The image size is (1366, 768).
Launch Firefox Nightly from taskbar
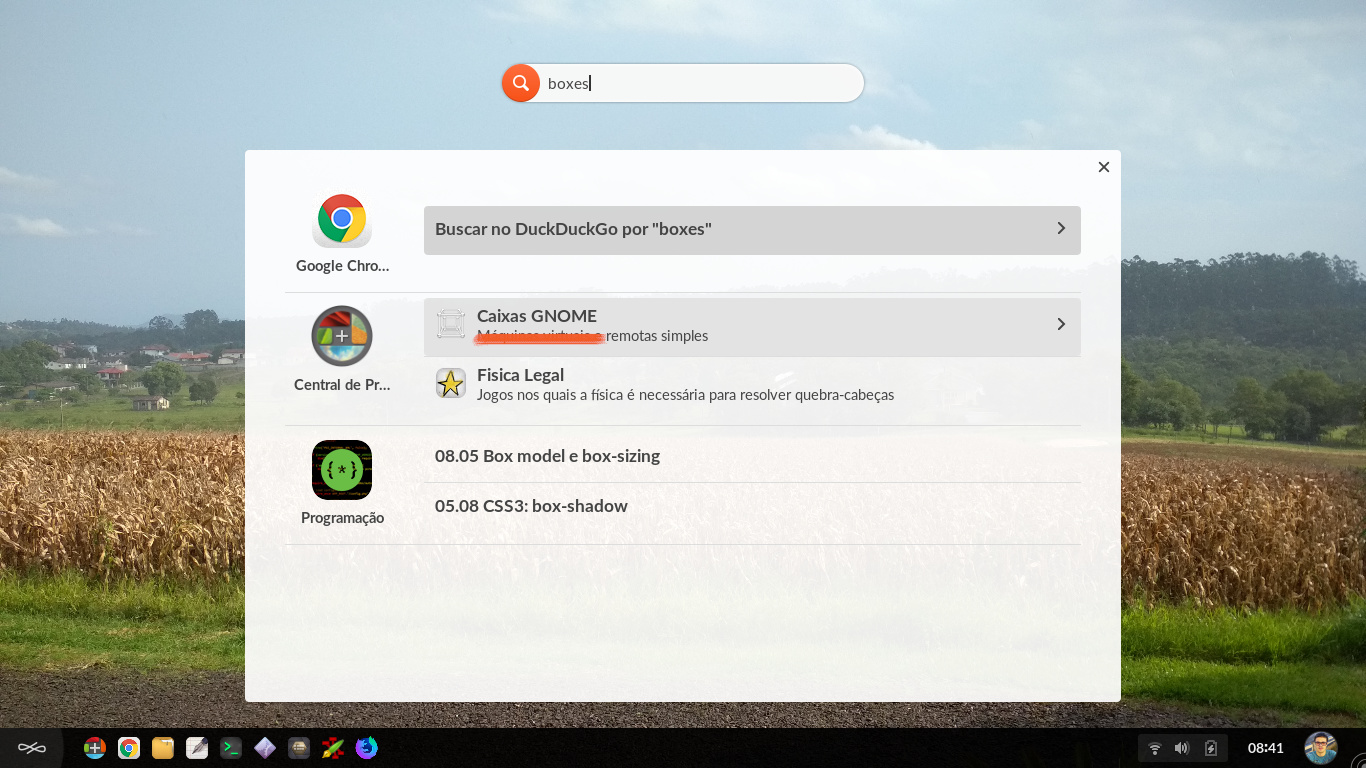coord(367,748)
